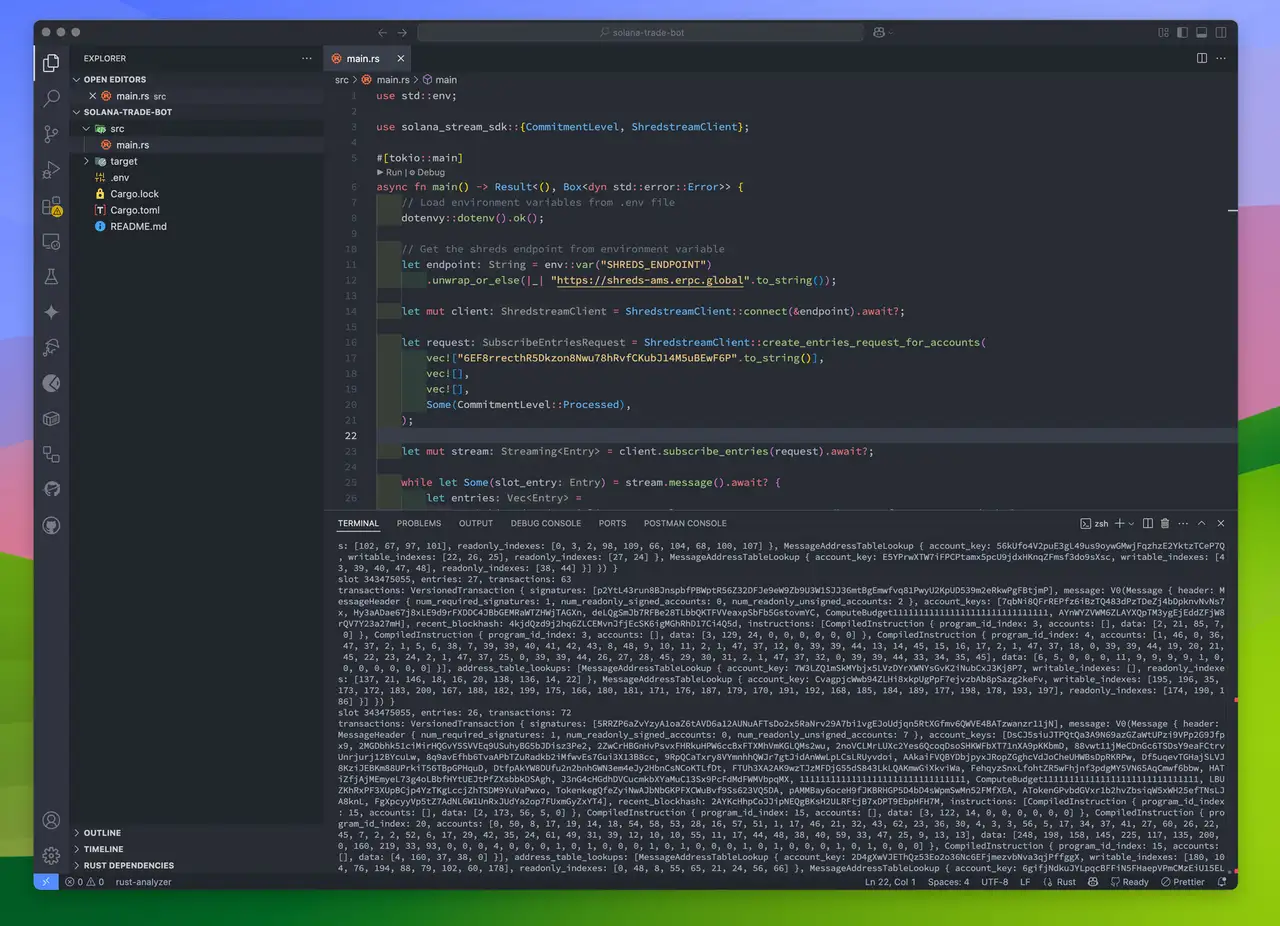
Task: Open the Prettier status bar item
Action: pyautogui.click(x=1183, y=882)
